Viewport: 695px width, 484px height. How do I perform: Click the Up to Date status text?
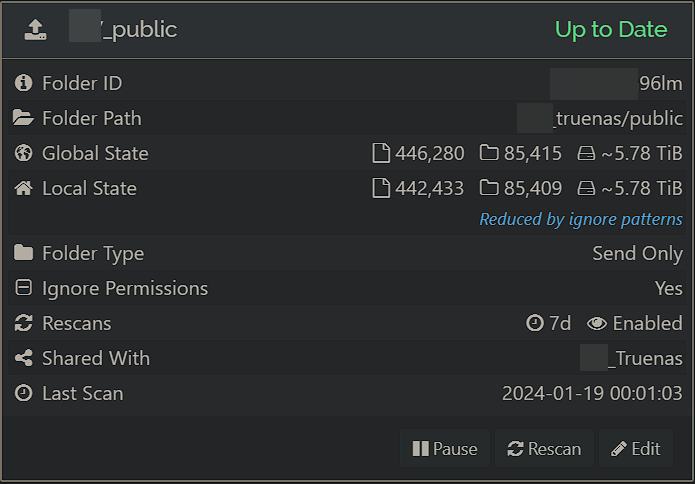pos(611,30)
